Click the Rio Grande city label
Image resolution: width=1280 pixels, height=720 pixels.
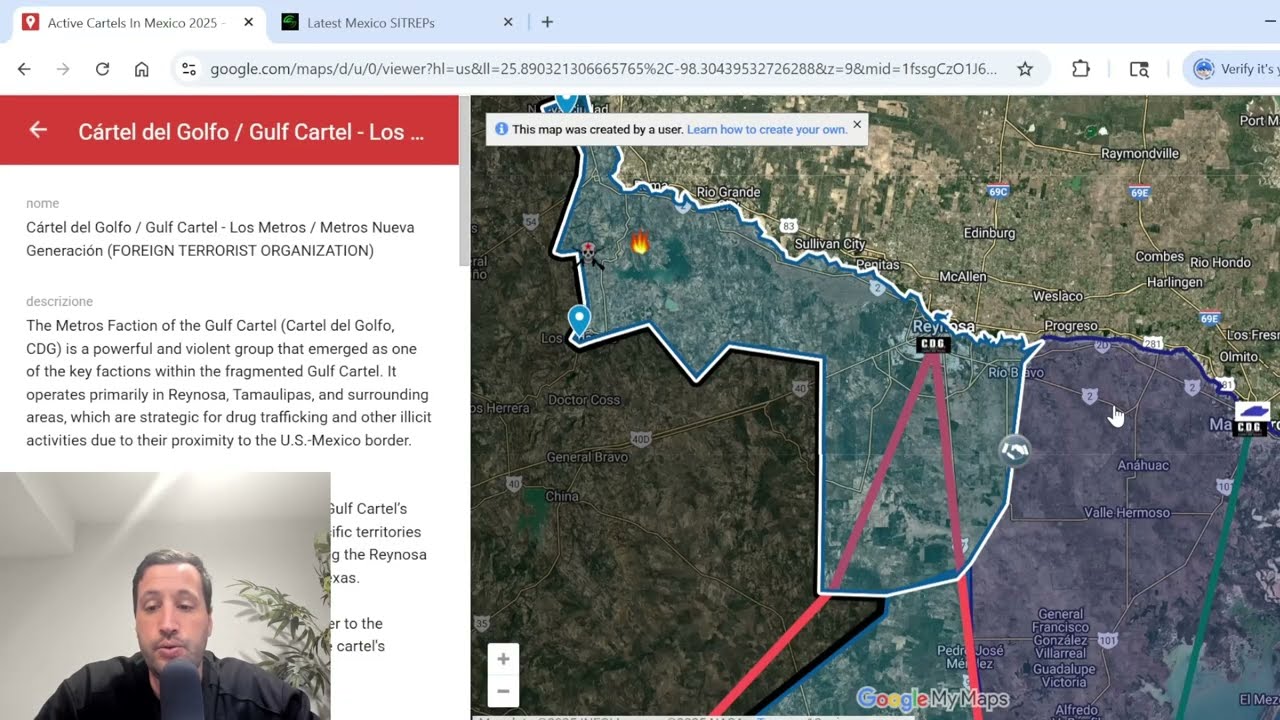tap(728, 192)
